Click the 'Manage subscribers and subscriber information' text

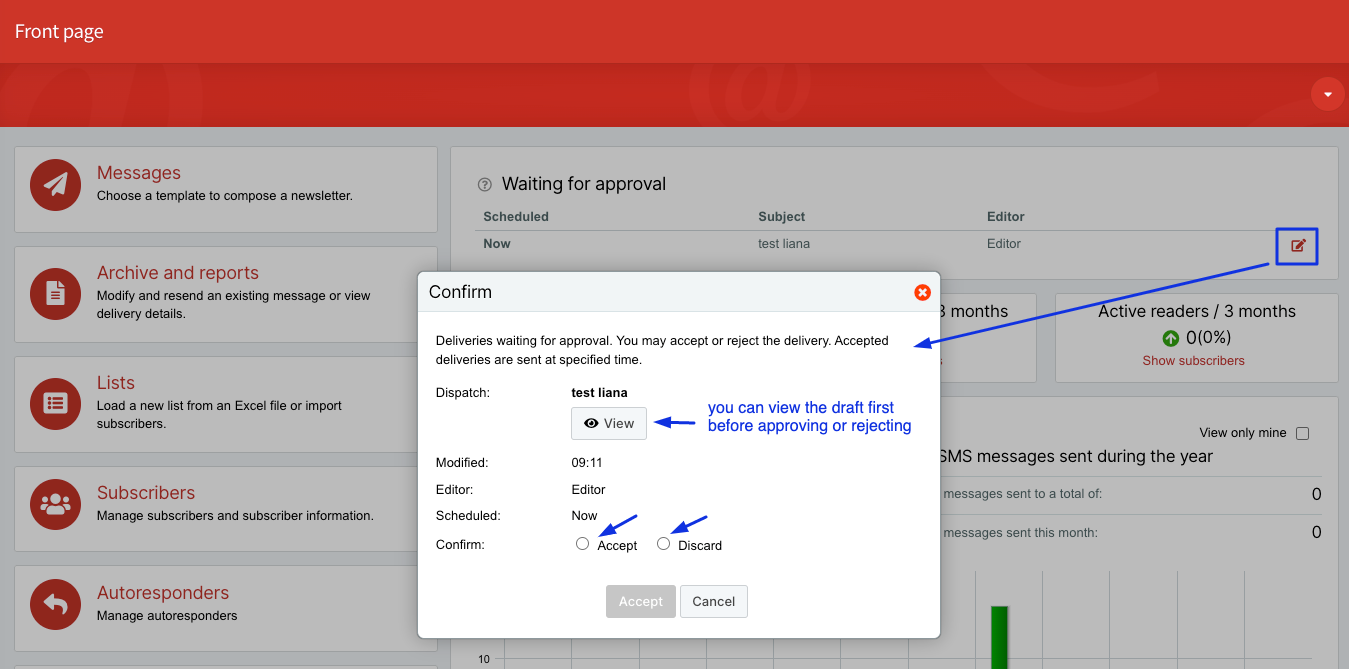pyautogui.click(x=235, y=516)
